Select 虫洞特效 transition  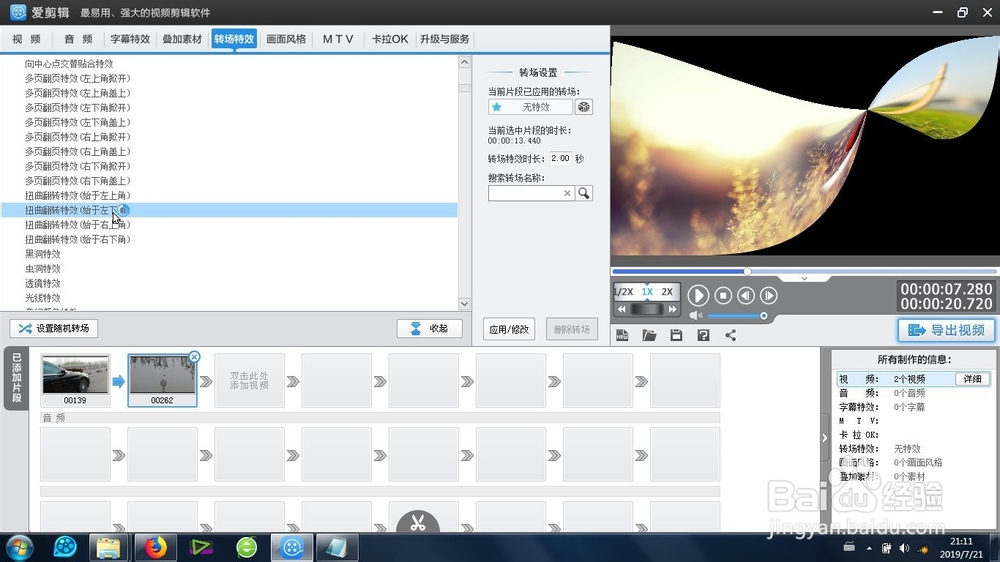[x=43, y=269]
